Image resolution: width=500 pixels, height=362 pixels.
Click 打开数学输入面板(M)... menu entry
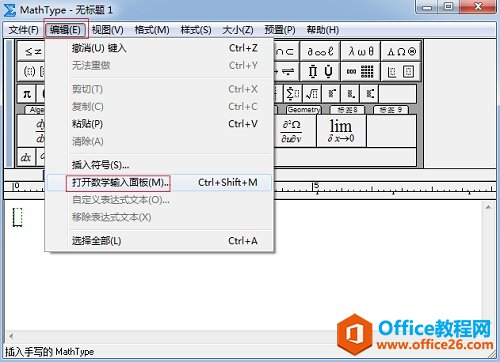pos(159,183)
